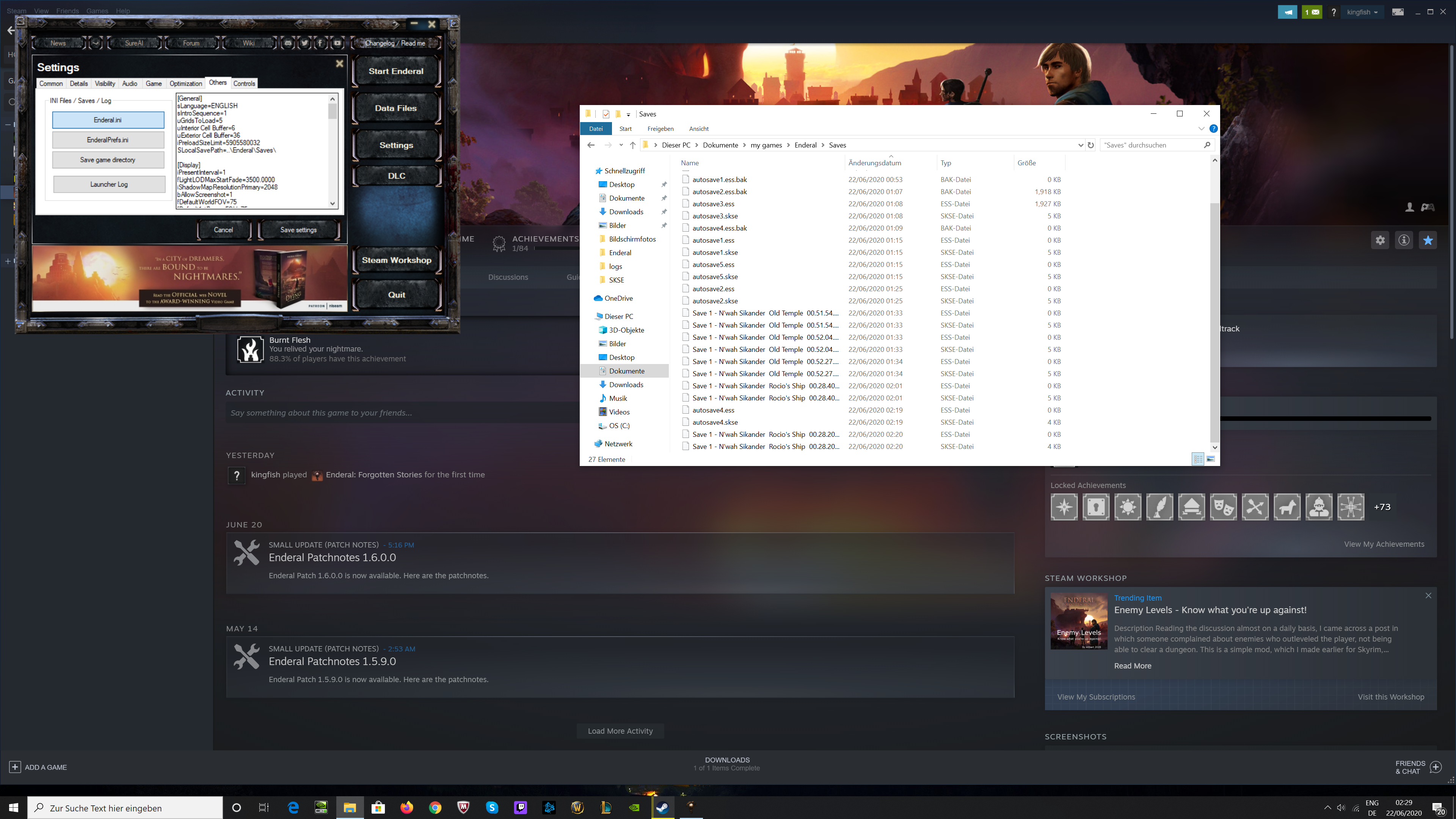Switch to the Ansicht ribbon tab
Viewport: 1456px width, 819px height.
tap(698, 129)
